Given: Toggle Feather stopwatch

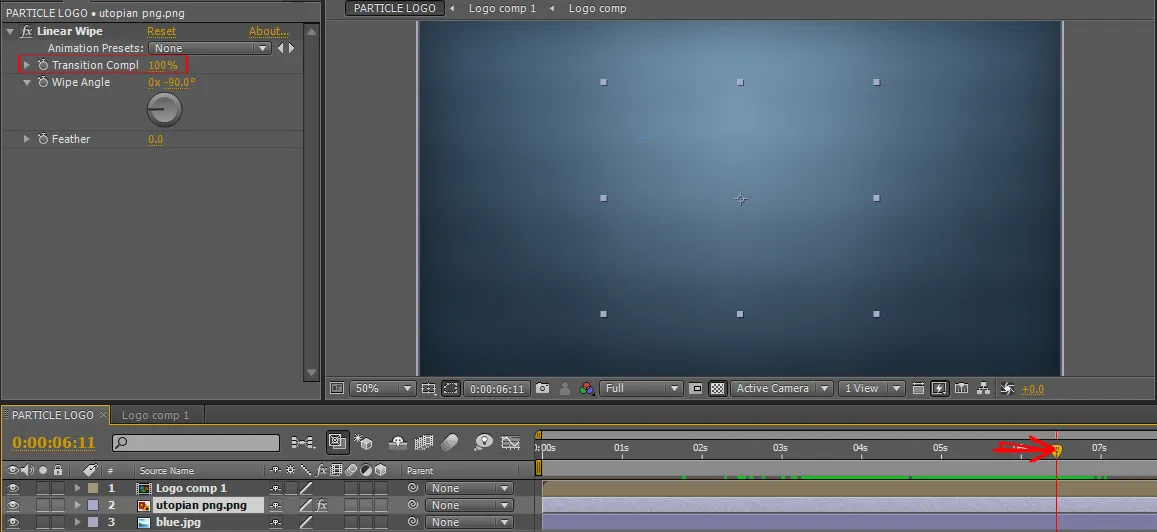Looking at the screenshot, I should click(x=43, y=139).
